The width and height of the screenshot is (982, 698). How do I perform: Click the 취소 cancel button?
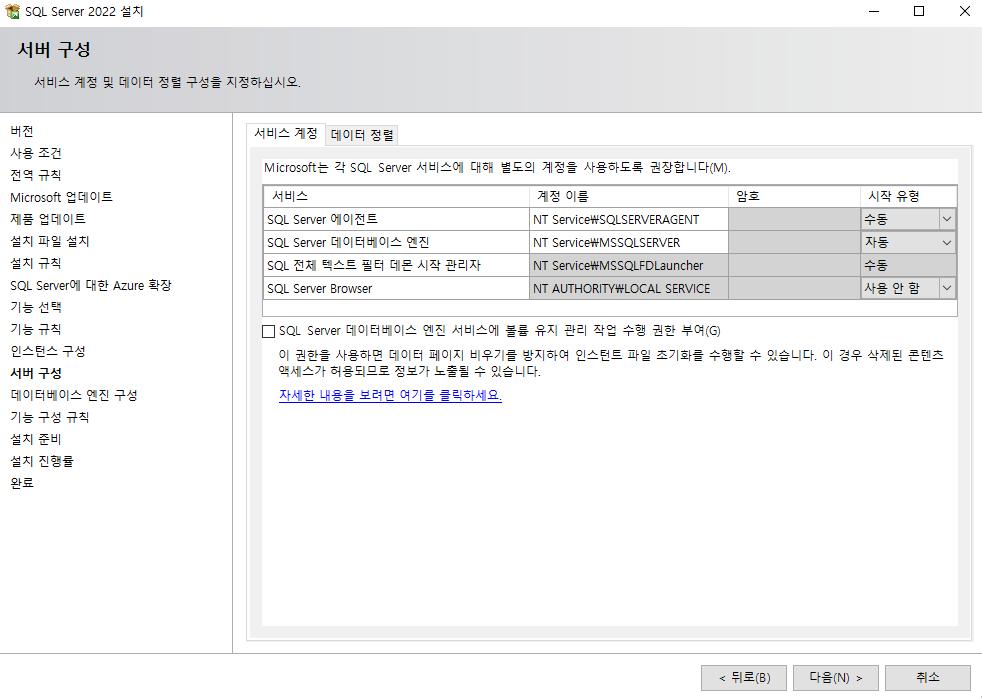(928, 677)
